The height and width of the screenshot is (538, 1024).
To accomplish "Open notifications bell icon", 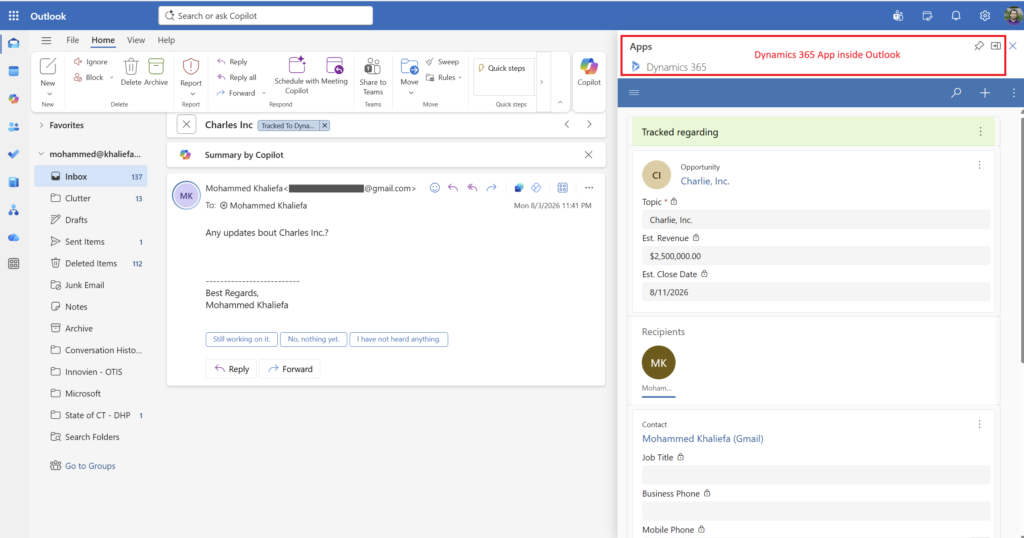I will click(x=955, y=16).
